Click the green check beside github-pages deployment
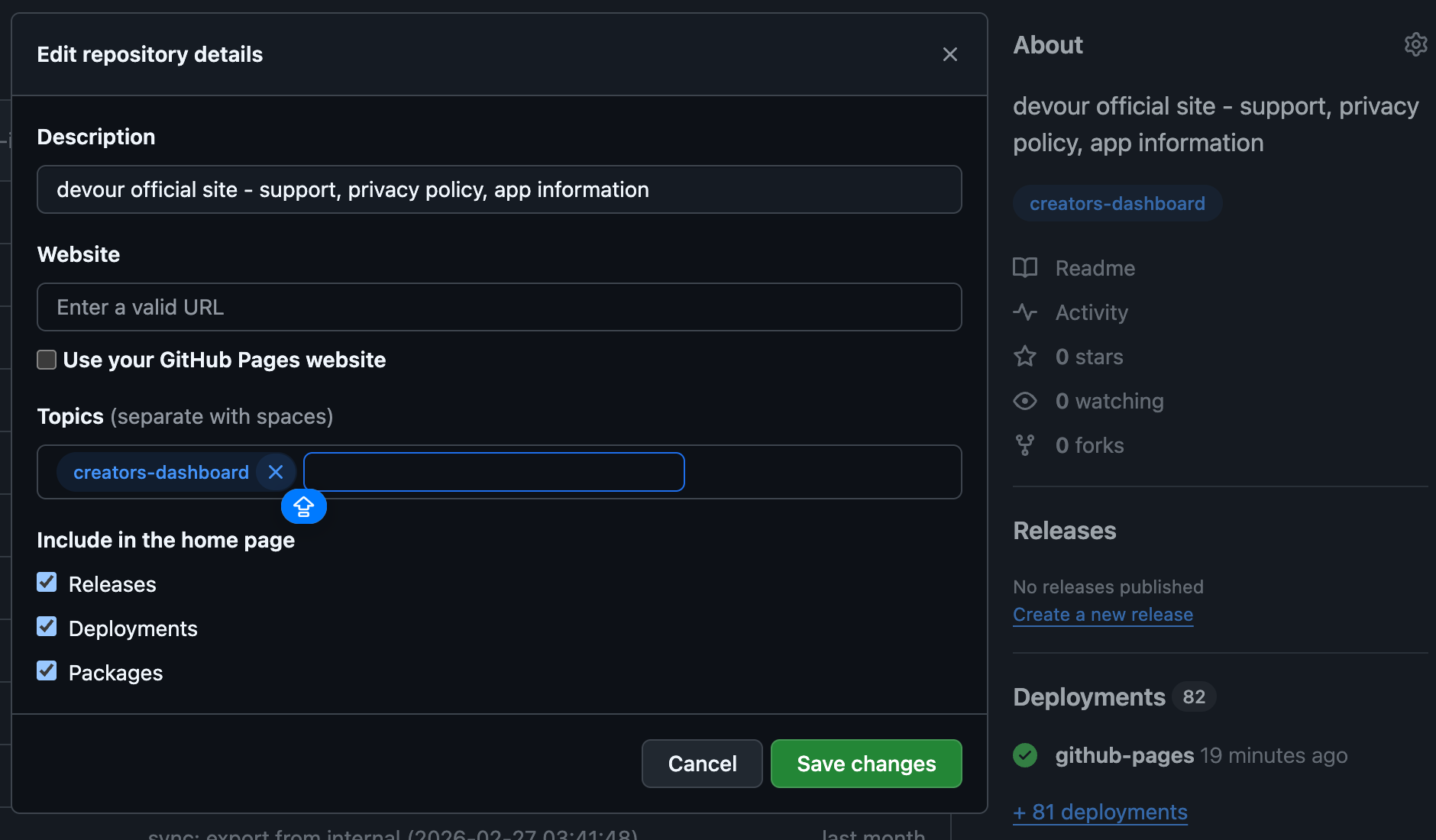The image size is (1436, 840). coord(1024,755)
